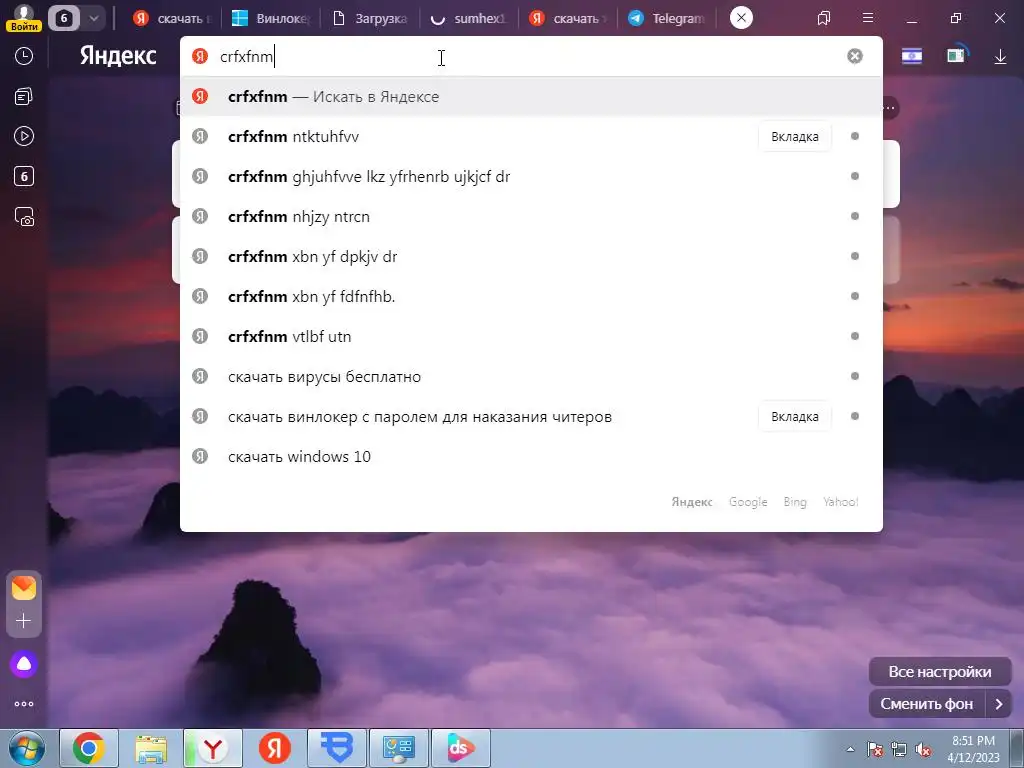This screenshot has height=768, width=1024.
Task: Select suggestion crfxfnm nhjzy ntrcn
Action: [531, 217]
